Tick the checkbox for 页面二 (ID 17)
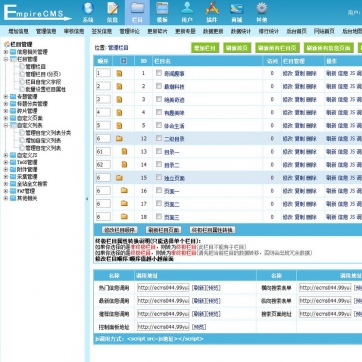Screen dimensions: 362x362 pos(159,203)
